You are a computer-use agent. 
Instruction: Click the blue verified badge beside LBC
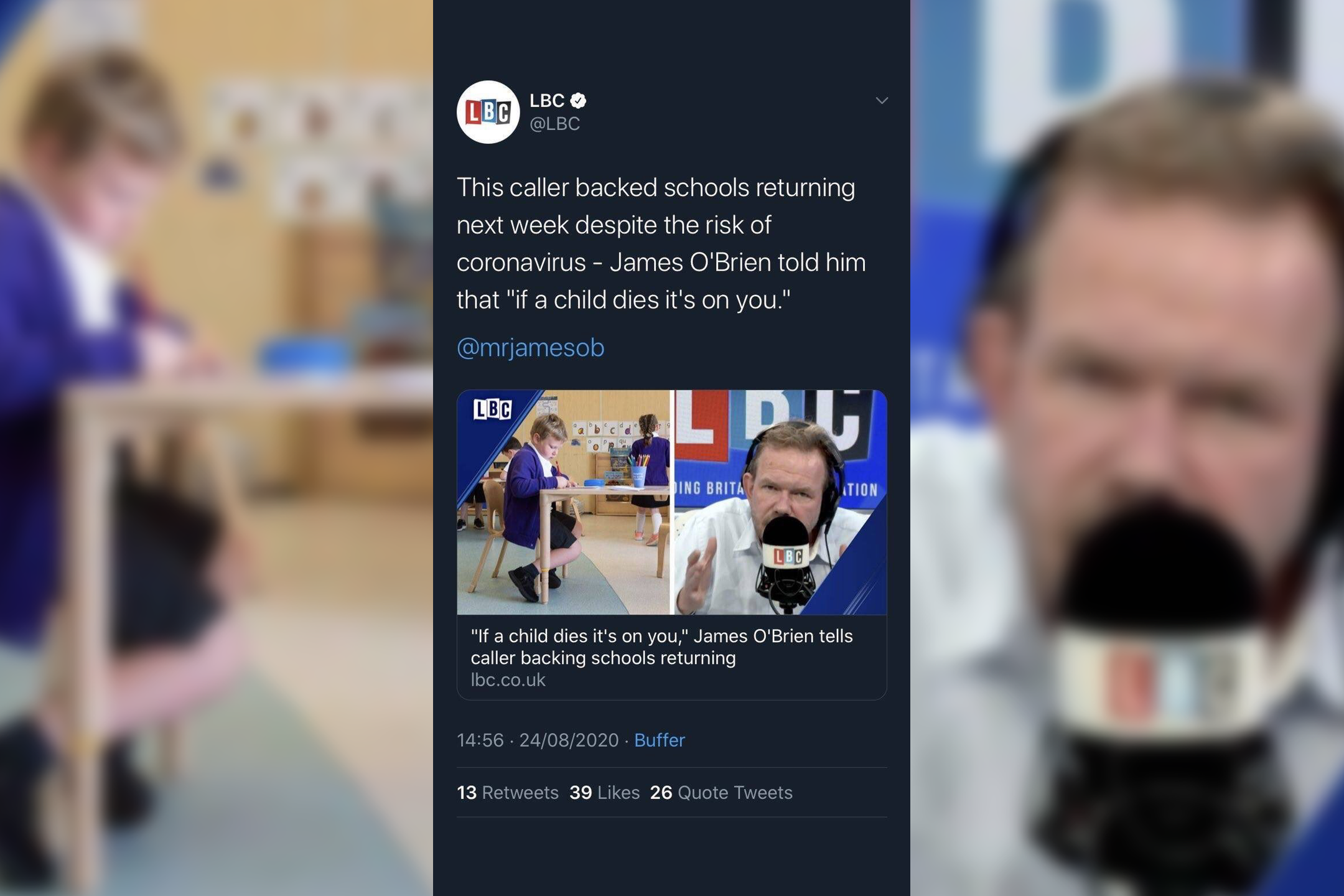(579, 100)
